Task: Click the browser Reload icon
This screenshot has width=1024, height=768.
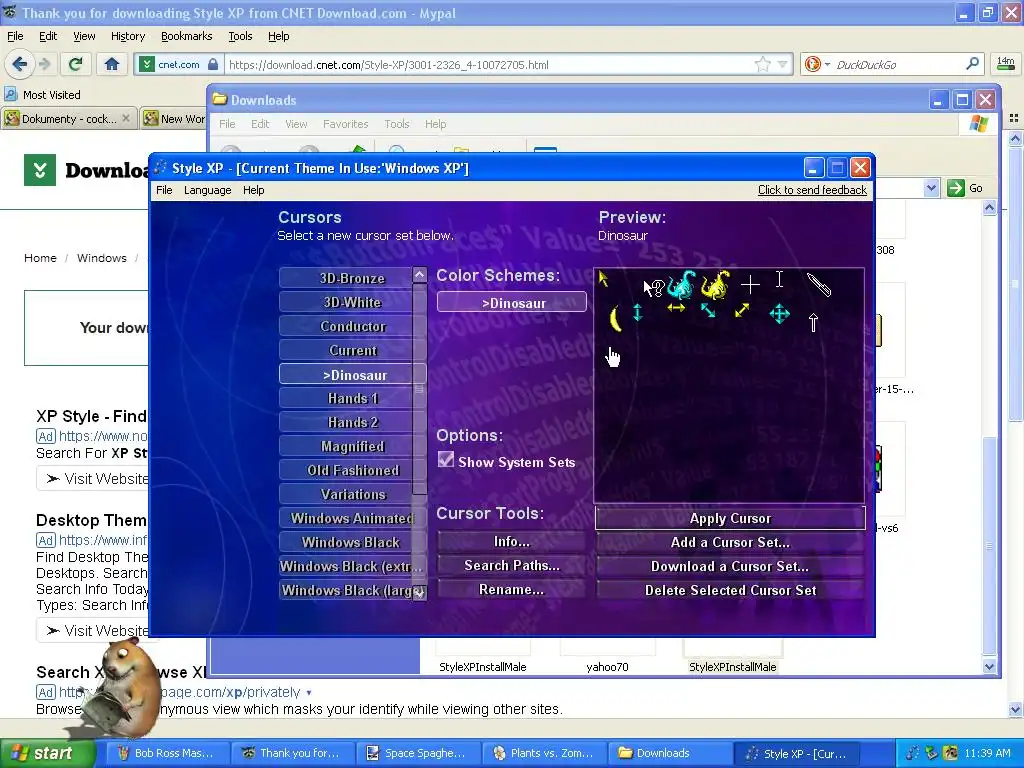Action: [76, 64]
